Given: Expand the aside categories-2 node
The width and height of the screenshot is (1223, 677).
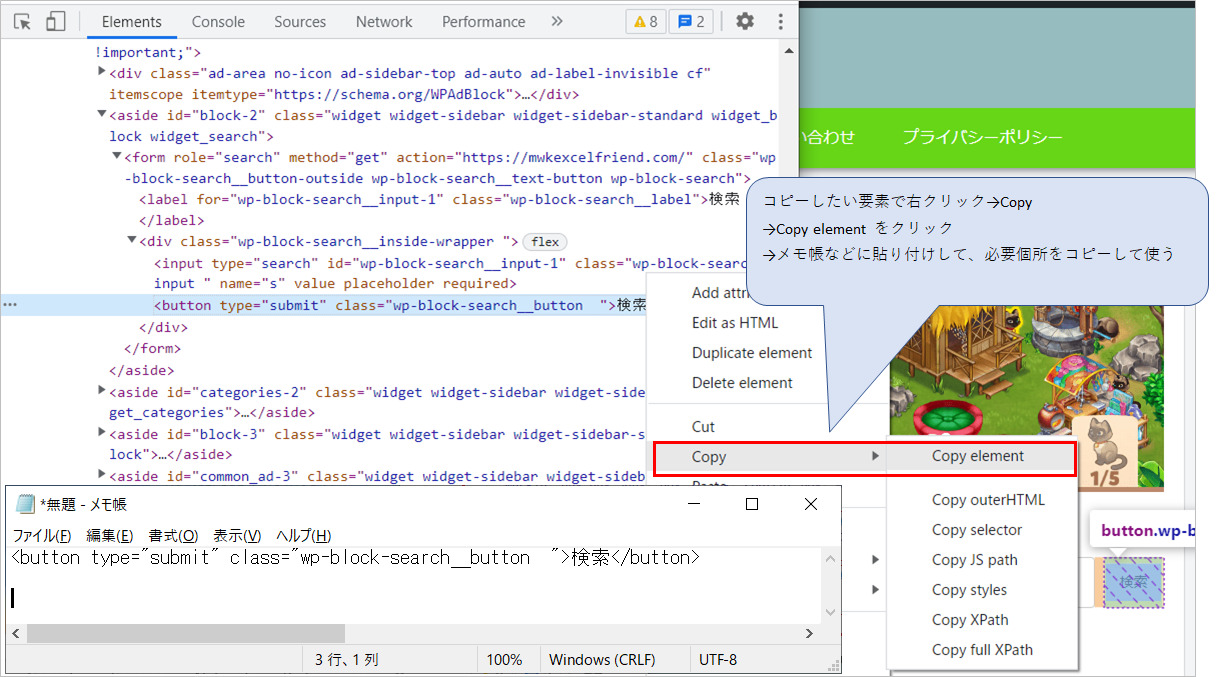Looking at the screenshot, I should tap(103, 391).
